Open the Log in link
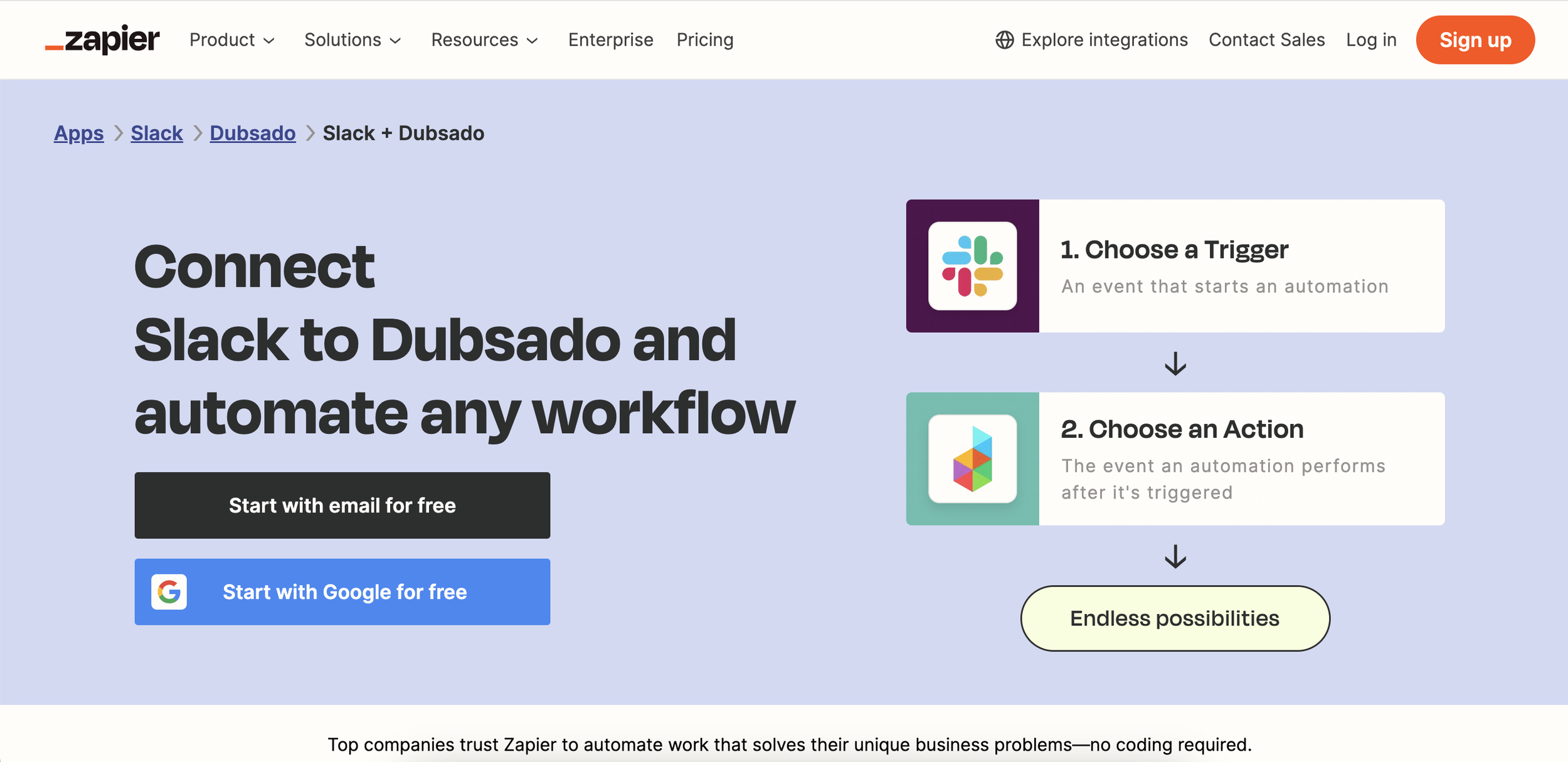This screenshot has width=1568, height=762. point(1370,40)
